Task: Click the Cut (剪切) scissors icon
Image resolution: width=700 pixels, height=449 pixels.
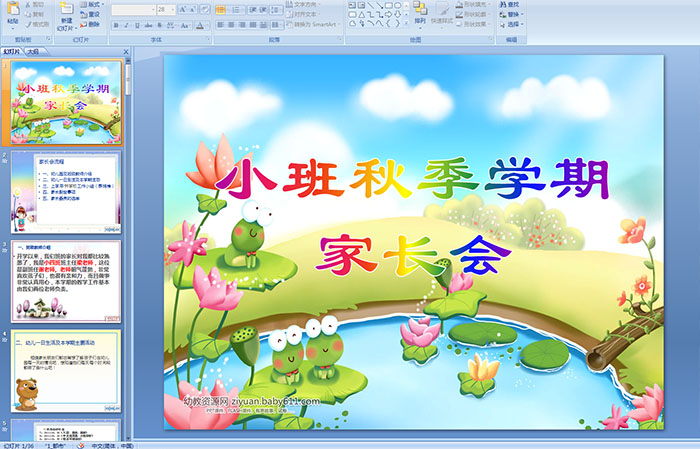Action: (x=28, y=4)
